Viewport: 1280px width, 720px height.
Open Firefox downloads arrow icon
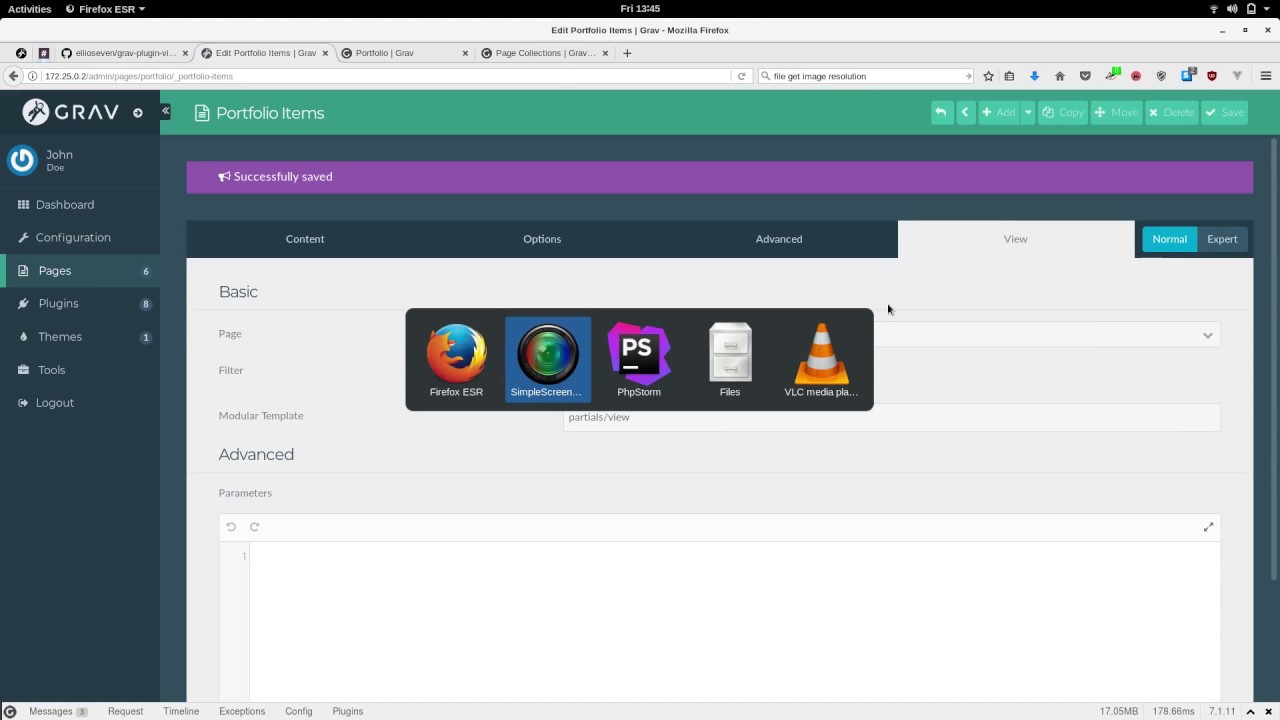[x=1035, y=76]
